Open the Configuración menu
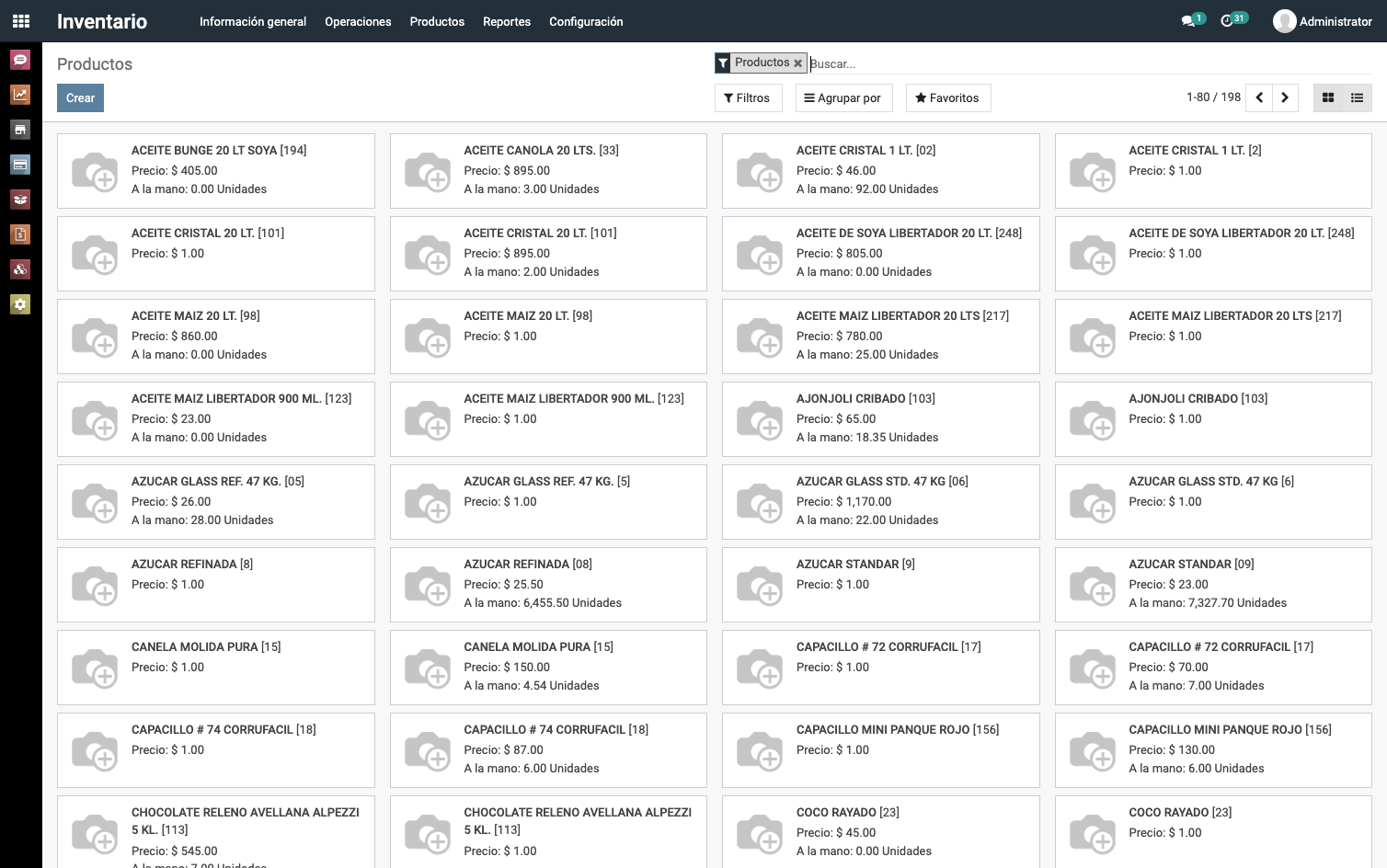Screen dimensions: 1387x868 586,21
